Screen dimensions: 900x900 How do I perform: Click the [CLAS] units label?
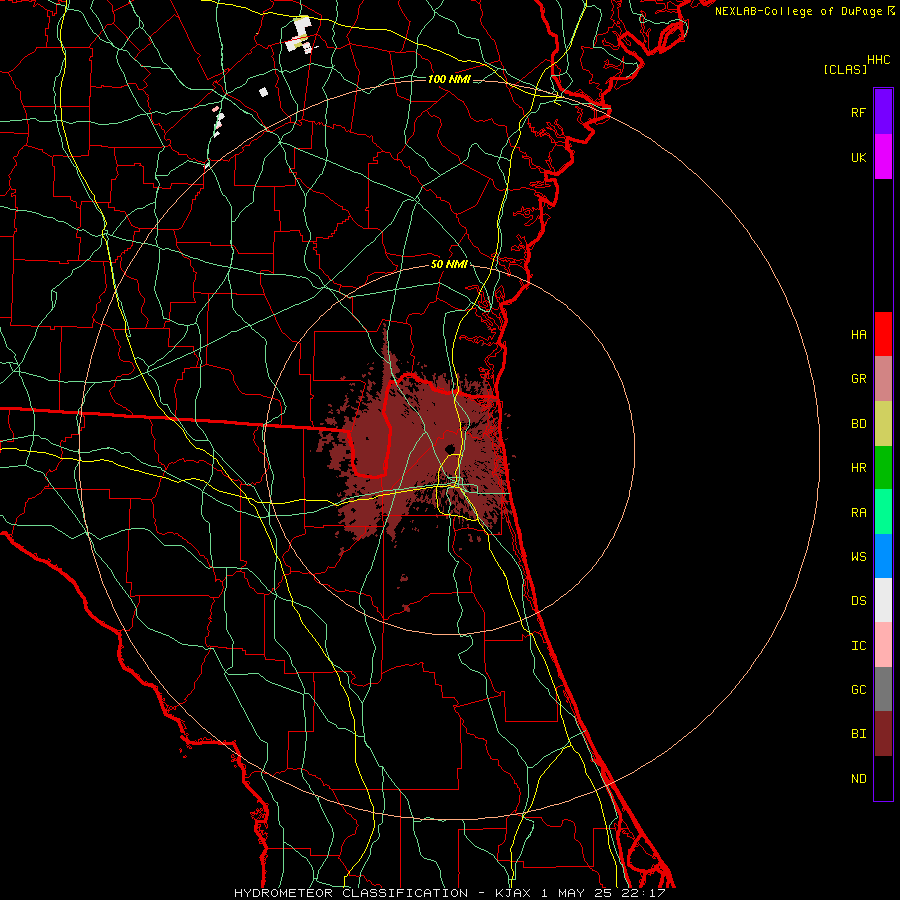point(845,69)
